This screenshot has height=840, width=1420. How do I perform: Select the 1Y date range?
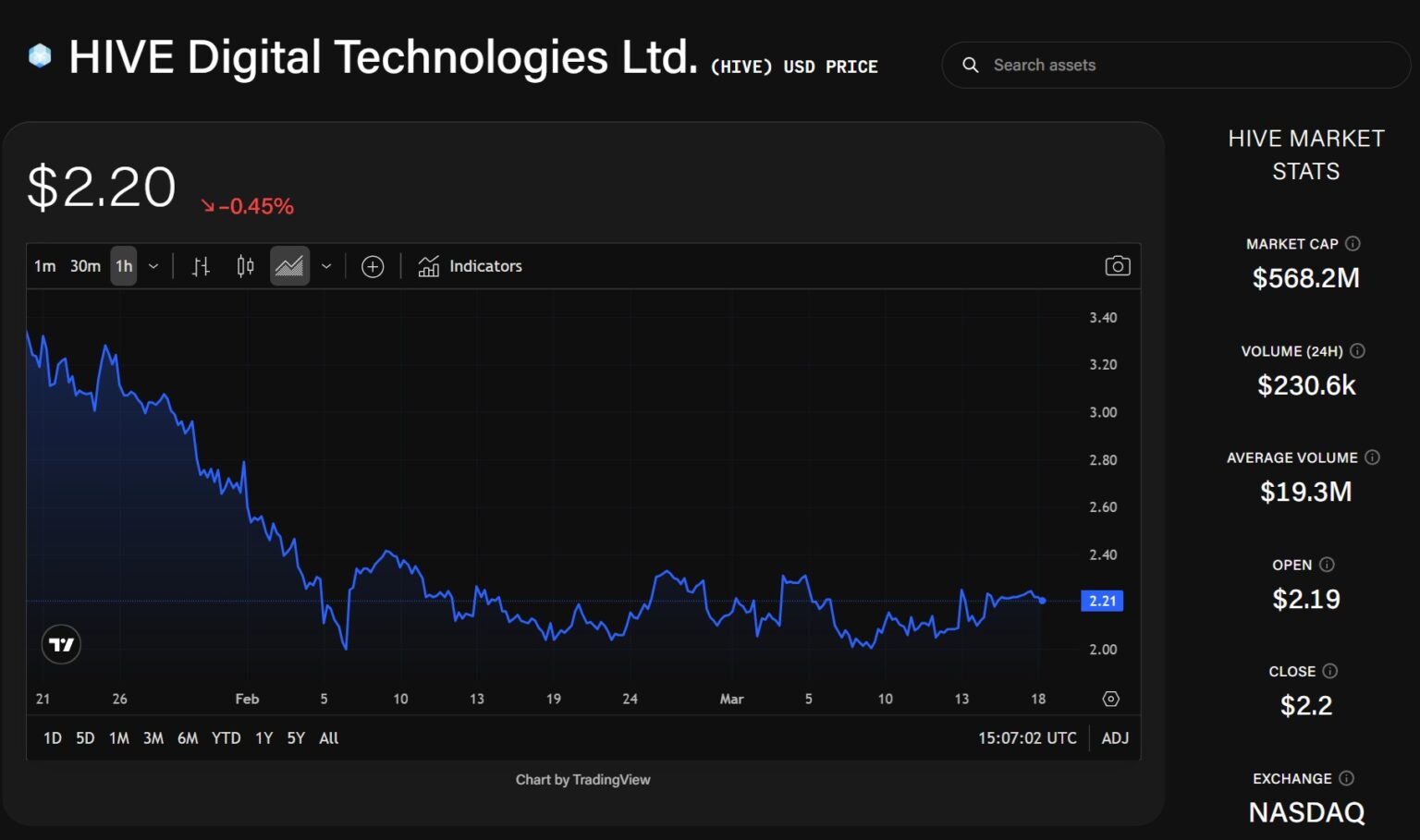tap(263, 738)
